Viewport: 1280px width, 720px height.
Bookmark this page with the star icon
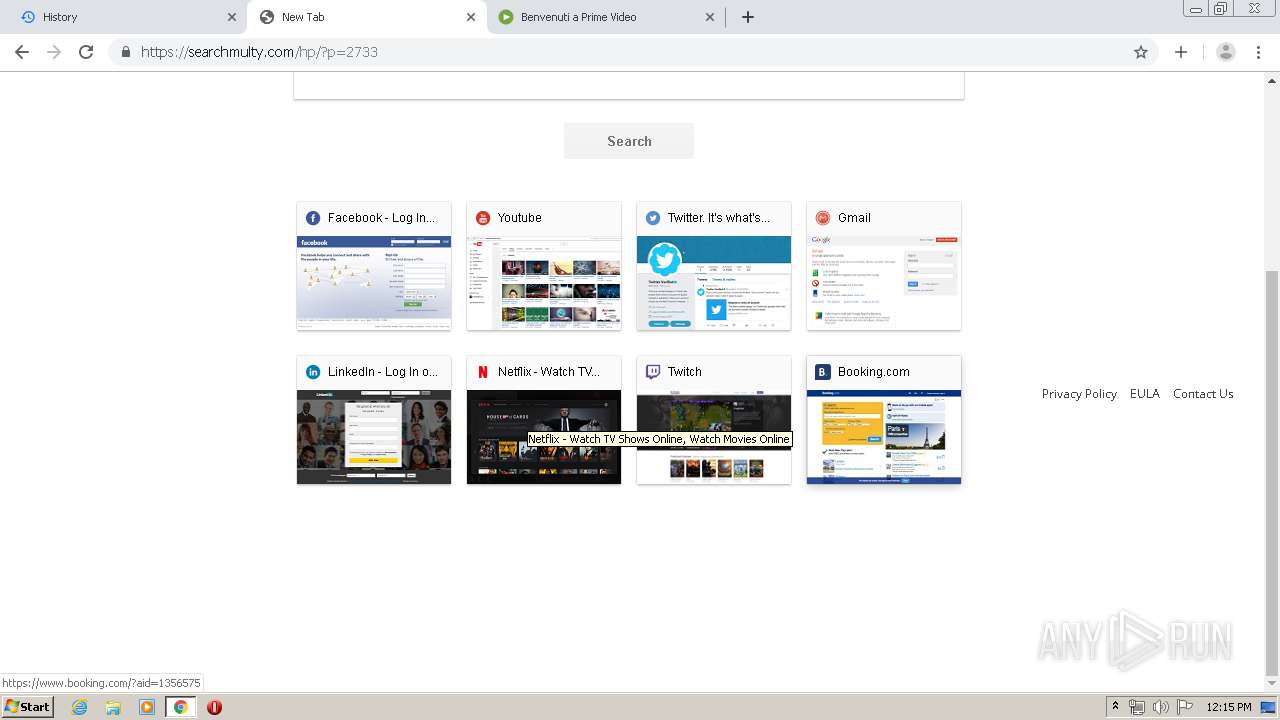[x=1141, y=52]
